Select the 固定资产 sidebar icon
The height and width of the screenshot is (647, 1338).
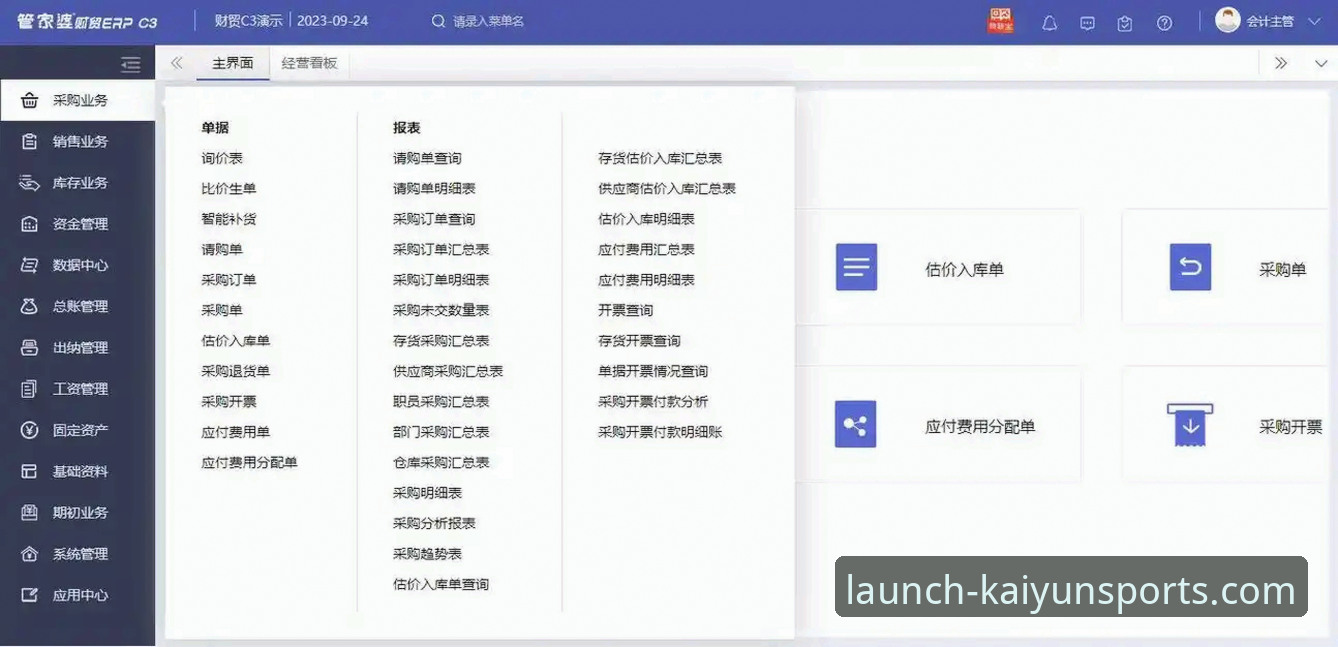(27, 429)
